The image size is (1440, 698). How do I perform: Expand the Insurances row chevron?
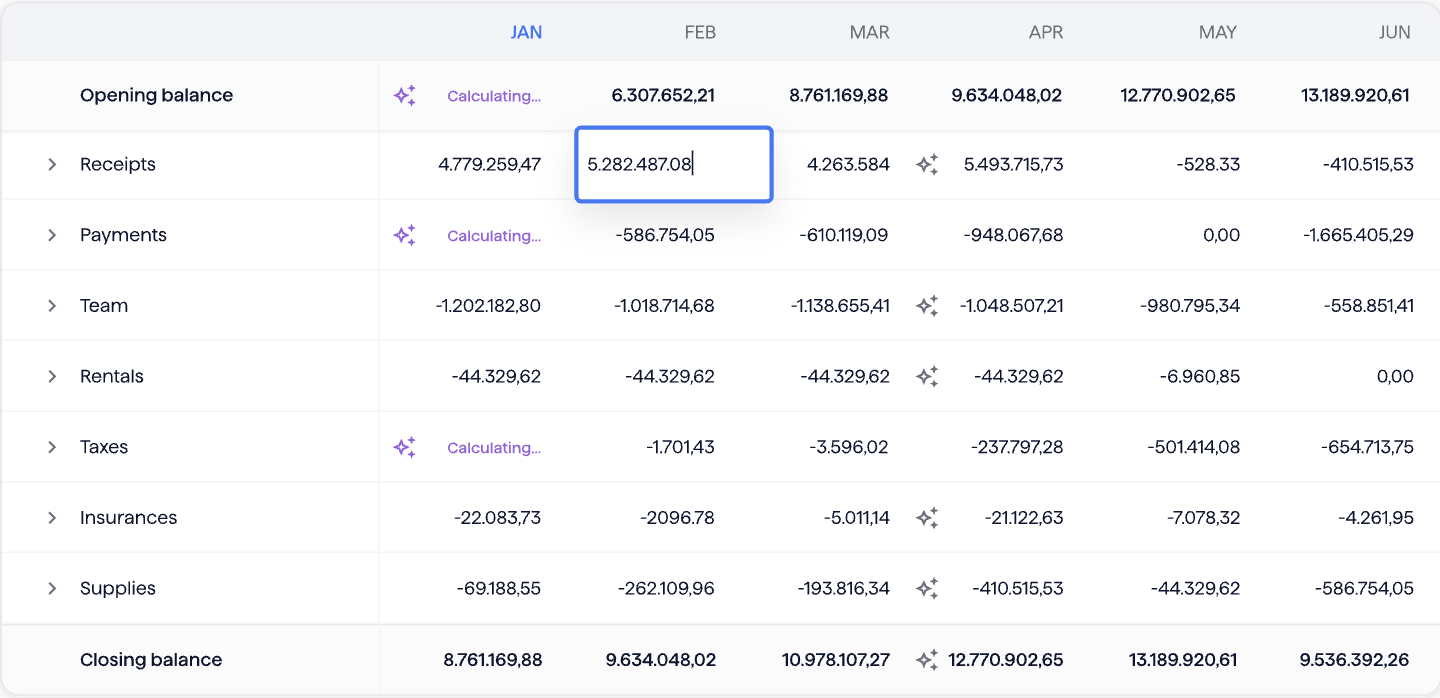pyautogui.click(x=52, y=518)
